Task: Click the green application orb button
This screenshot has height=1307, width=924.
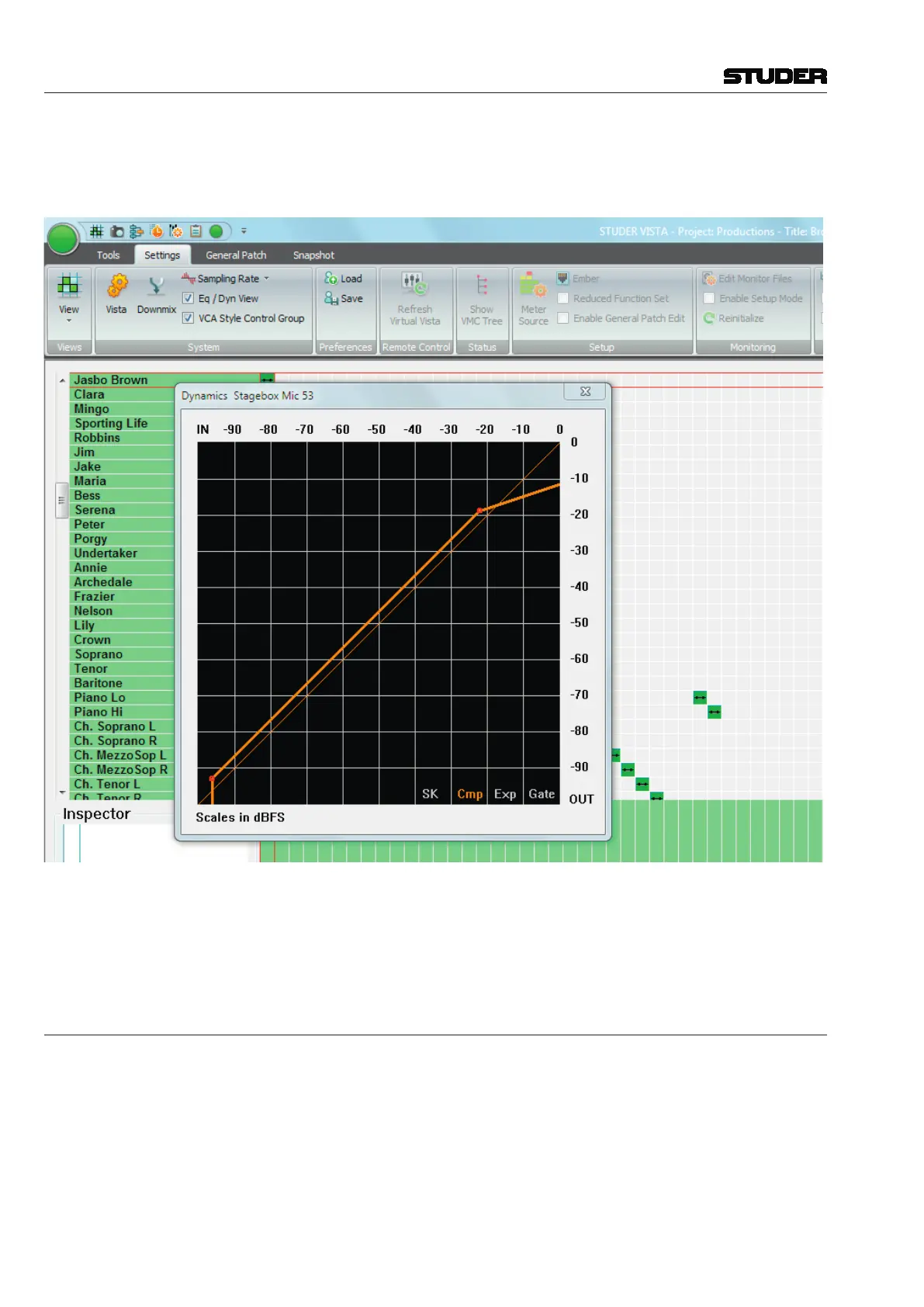Action: [63, 238]
